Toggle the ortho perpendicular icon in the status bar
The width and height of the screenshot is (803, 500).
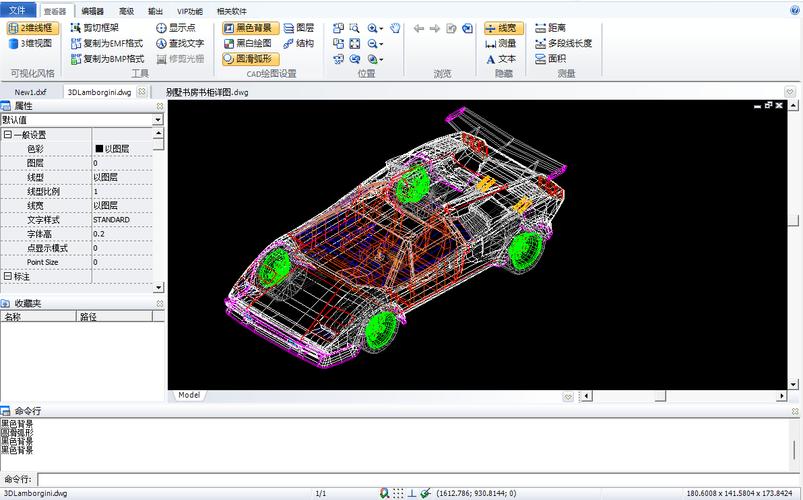tap(412, 493)
